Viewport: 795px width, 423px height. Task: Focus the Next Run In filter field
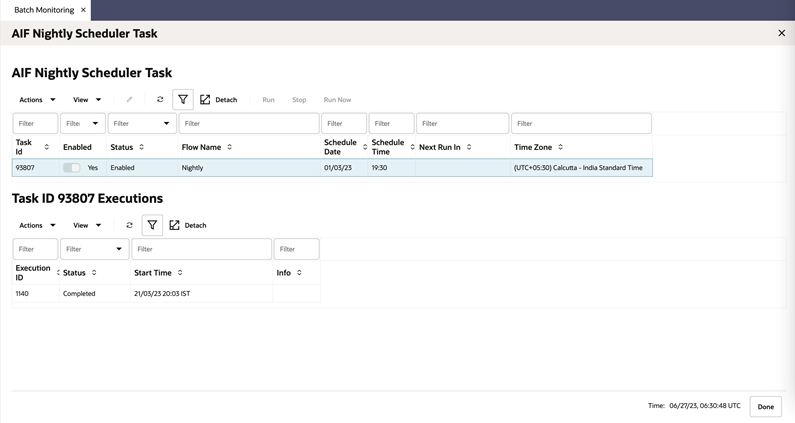click(462, 123)
